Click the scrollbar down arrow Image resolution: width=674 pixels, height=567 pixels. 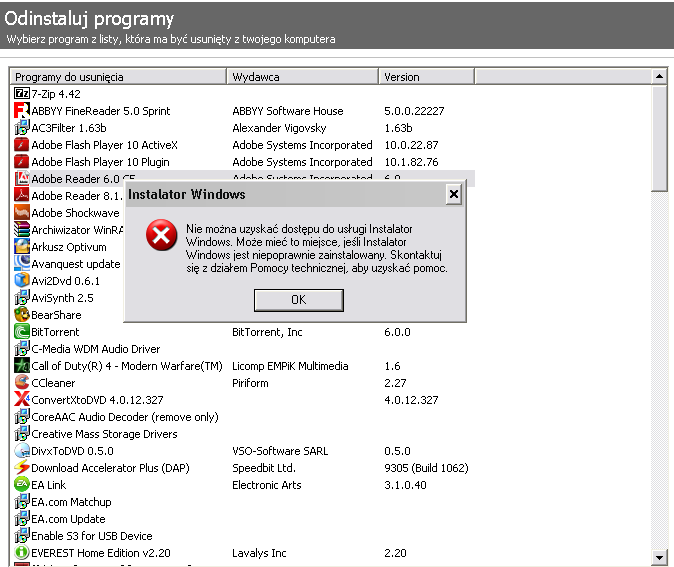659,558
